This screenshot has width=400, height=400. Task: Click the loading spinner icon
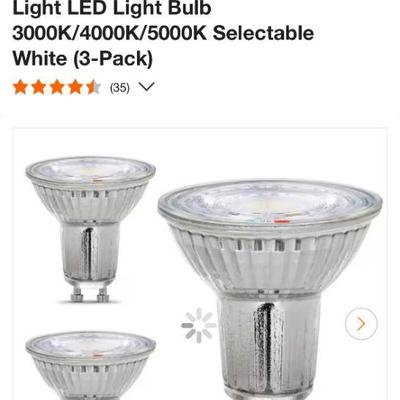point(199,325)
